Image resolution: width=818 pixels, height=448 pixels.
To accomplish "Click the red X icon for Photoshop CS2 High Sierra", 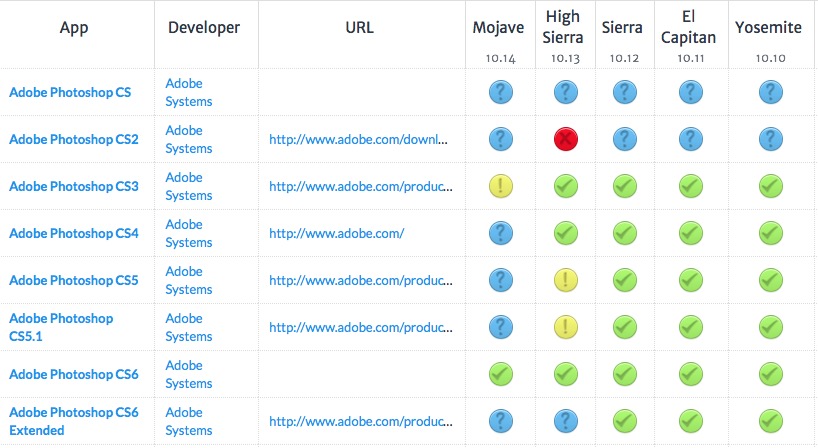I will [567, 139].
